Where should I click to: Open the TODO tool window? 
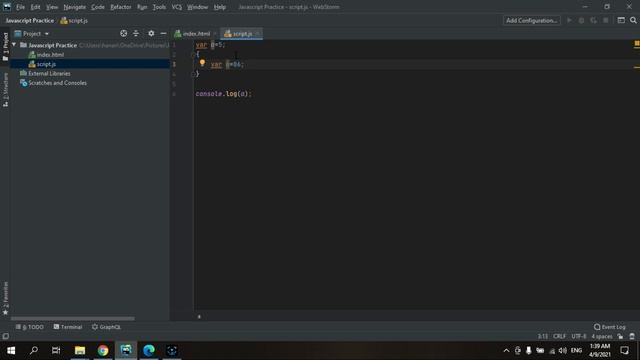(x=29, y=327)
